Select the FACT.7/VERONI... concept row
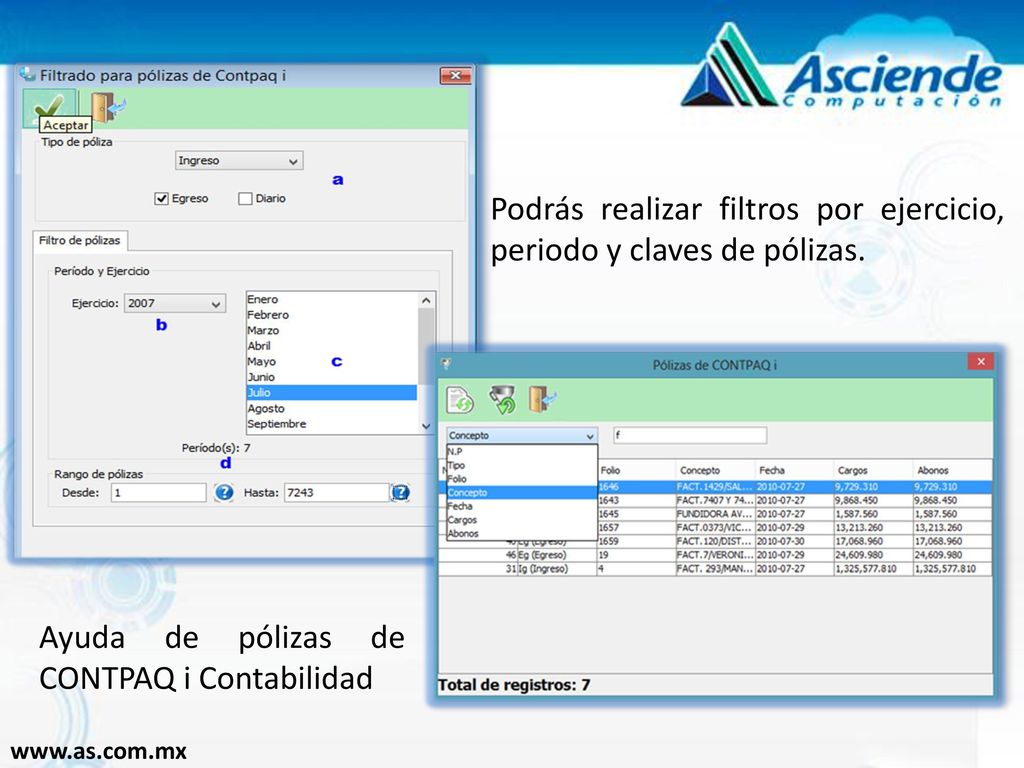 click(715, 555)
